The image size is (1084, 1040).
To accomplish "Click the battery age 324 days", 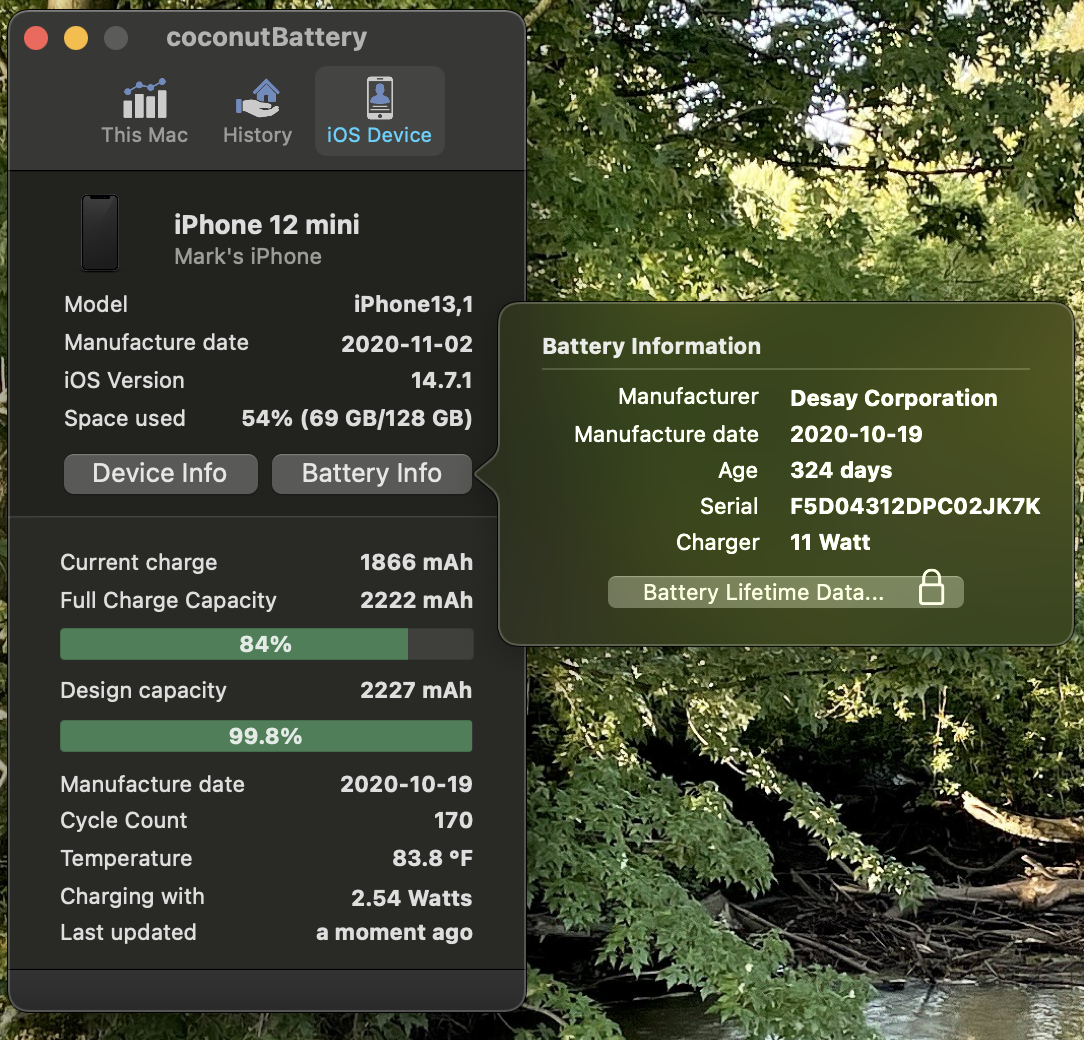I will pyautogui.click(x=841, y=470).
